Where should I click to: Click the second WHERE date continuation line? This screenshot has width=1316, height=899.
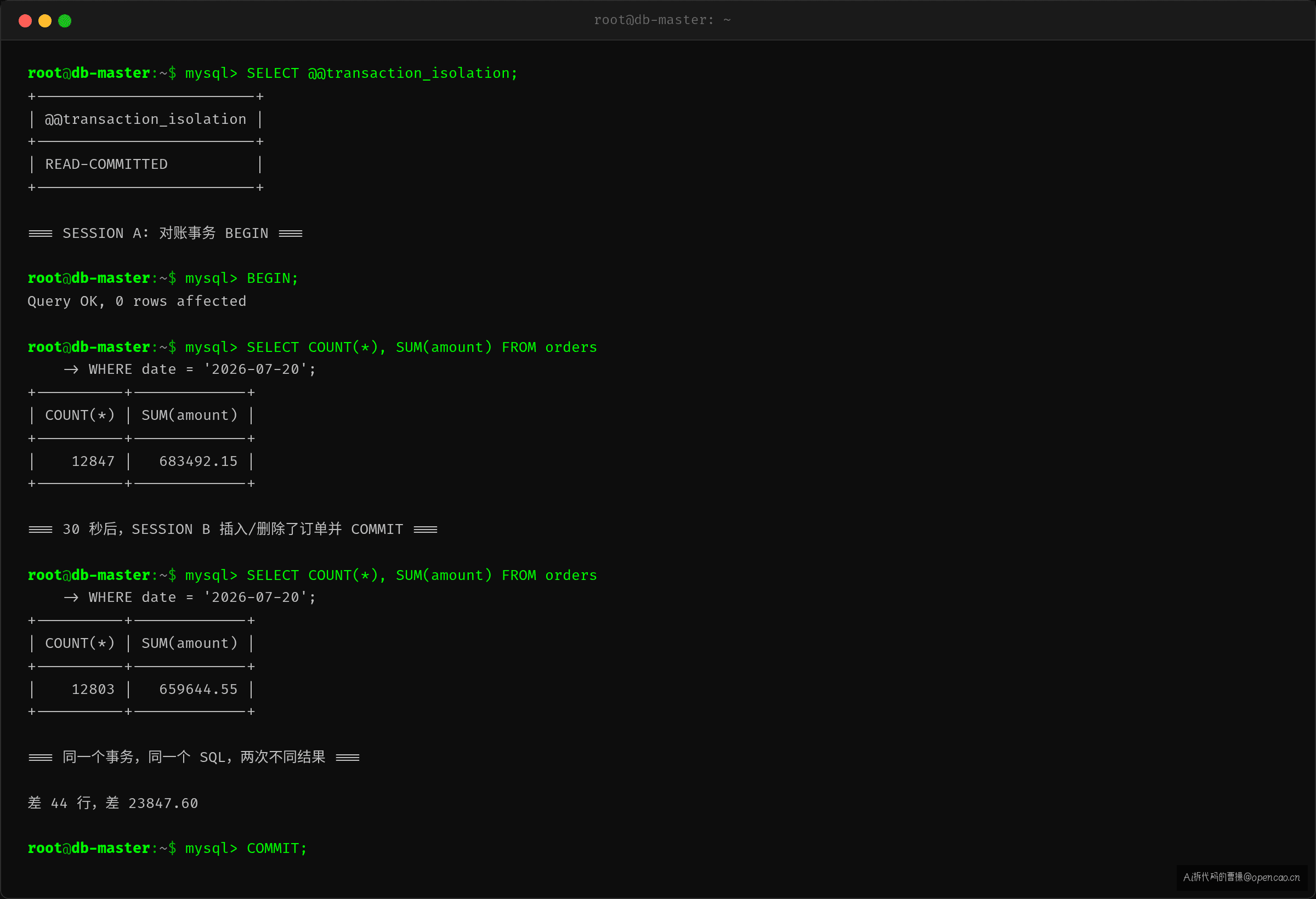pyautogui.click(x=190, y=598)
